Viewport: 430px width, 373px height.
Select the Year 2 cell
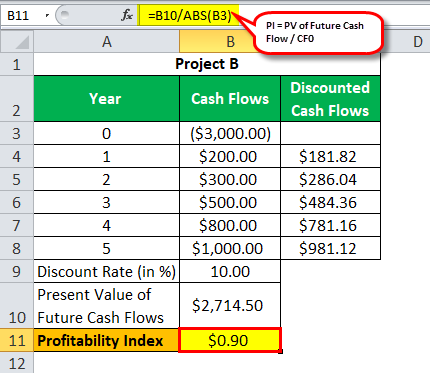pyautogui.click(x=107, y=179)
